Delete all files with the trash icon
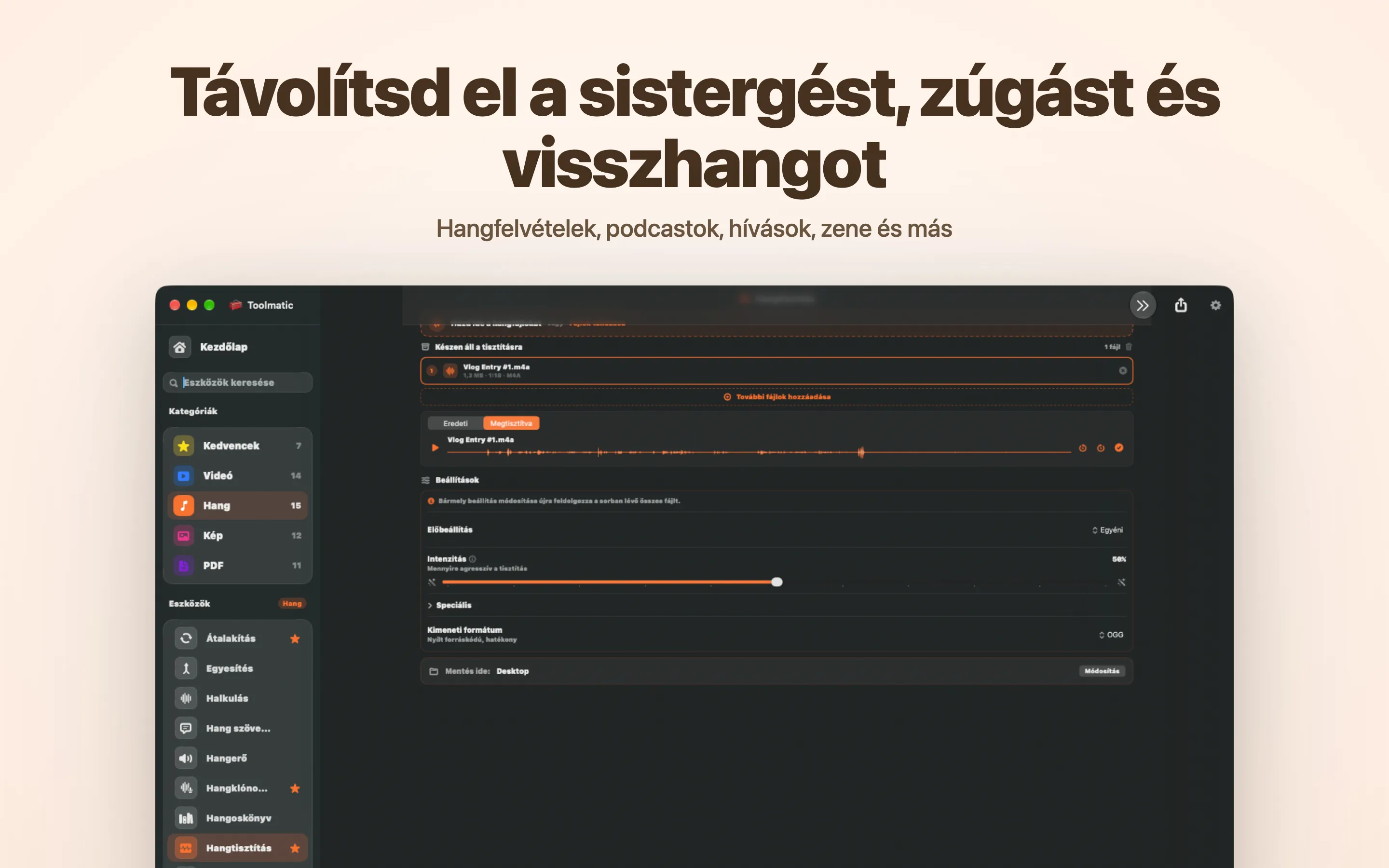1389x868 pixels. coord(1129,347)
